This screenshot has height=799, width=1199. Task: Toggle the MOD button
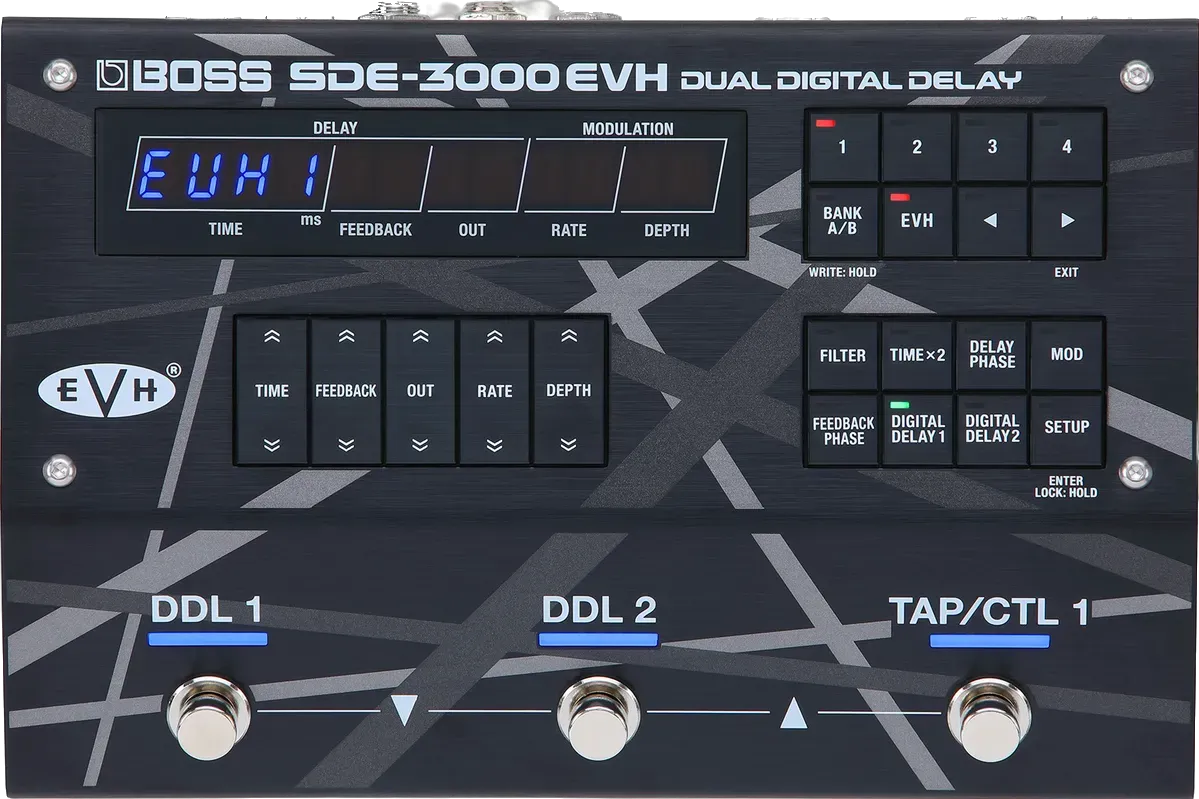[x=1067, y=355]
